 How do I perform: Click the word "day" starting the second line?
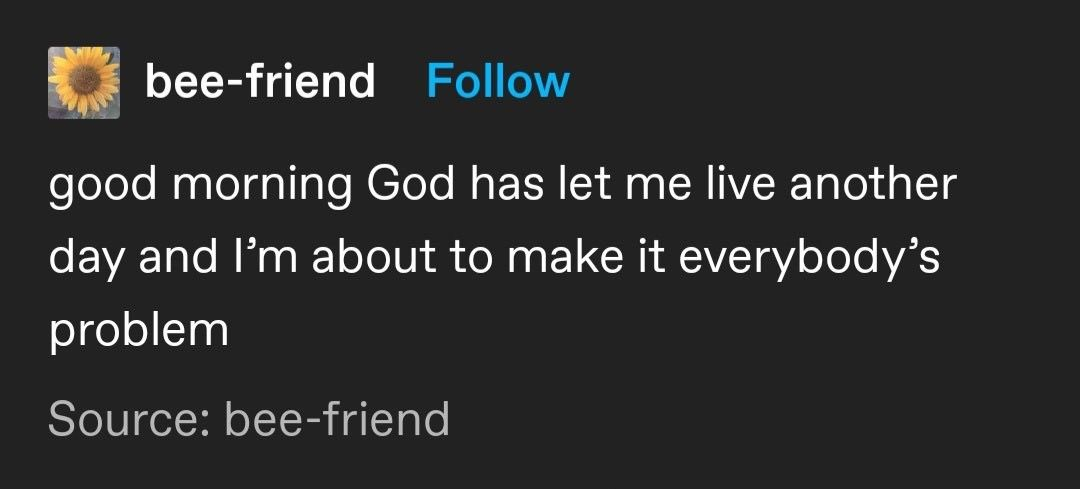(x=86, y=258)
